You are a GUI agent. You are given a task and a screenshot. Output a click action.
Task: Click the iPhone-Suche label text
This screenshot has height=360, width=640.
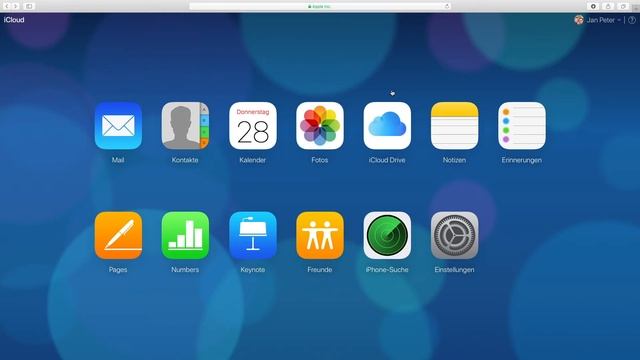click(387, 270)
